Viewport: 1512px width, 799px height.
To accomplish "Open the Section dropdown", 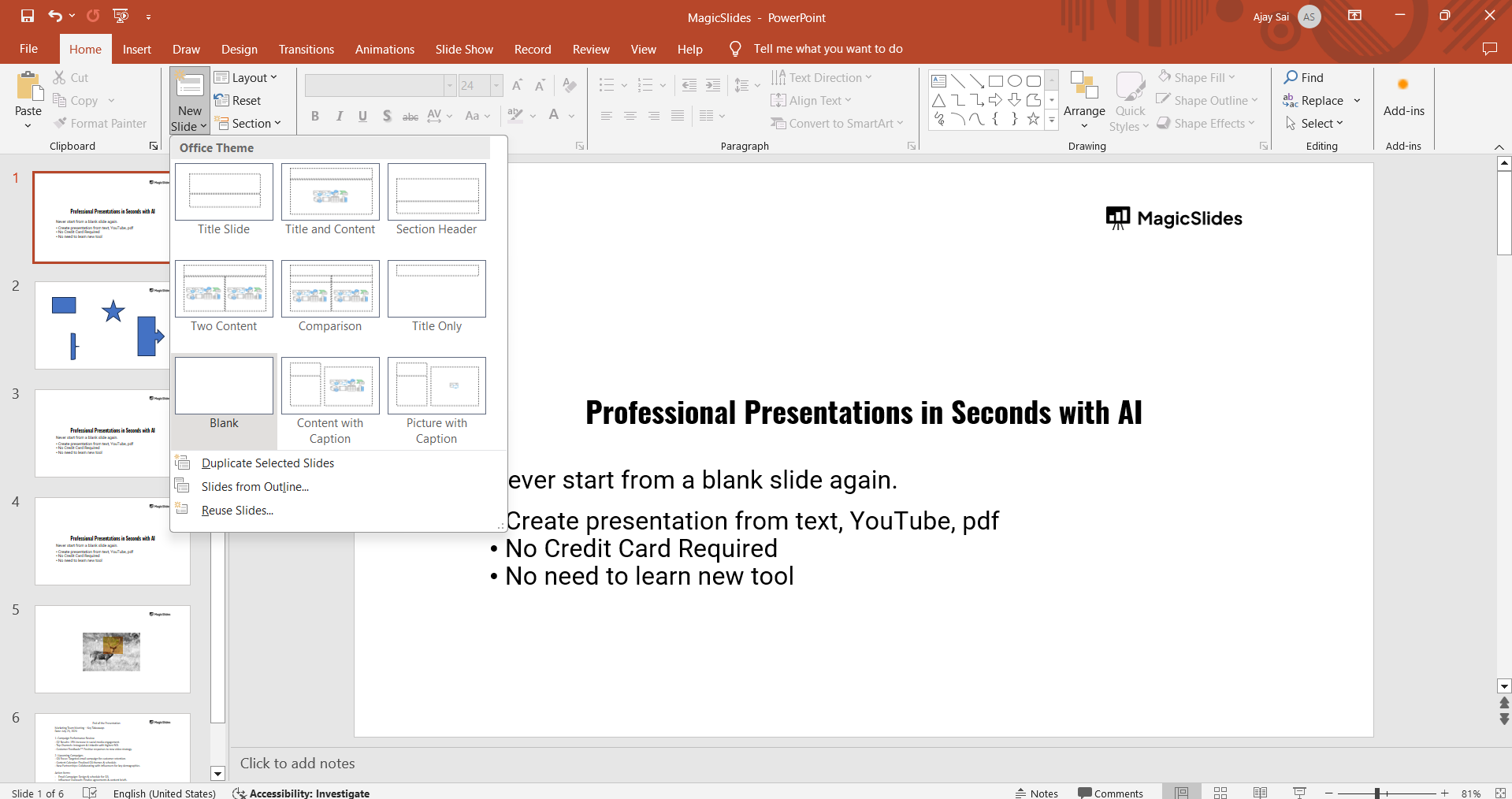I will [x=248, y=123].
